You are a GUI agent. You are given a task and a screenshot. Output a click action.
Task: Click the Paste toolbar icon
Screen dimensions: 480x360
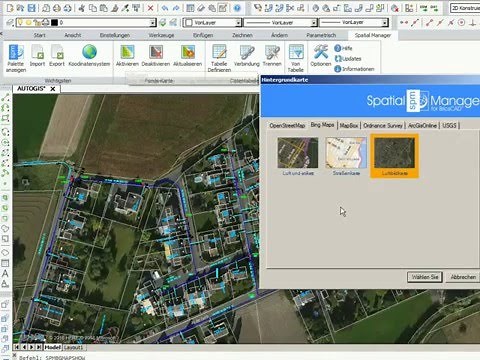click(104, 8)
